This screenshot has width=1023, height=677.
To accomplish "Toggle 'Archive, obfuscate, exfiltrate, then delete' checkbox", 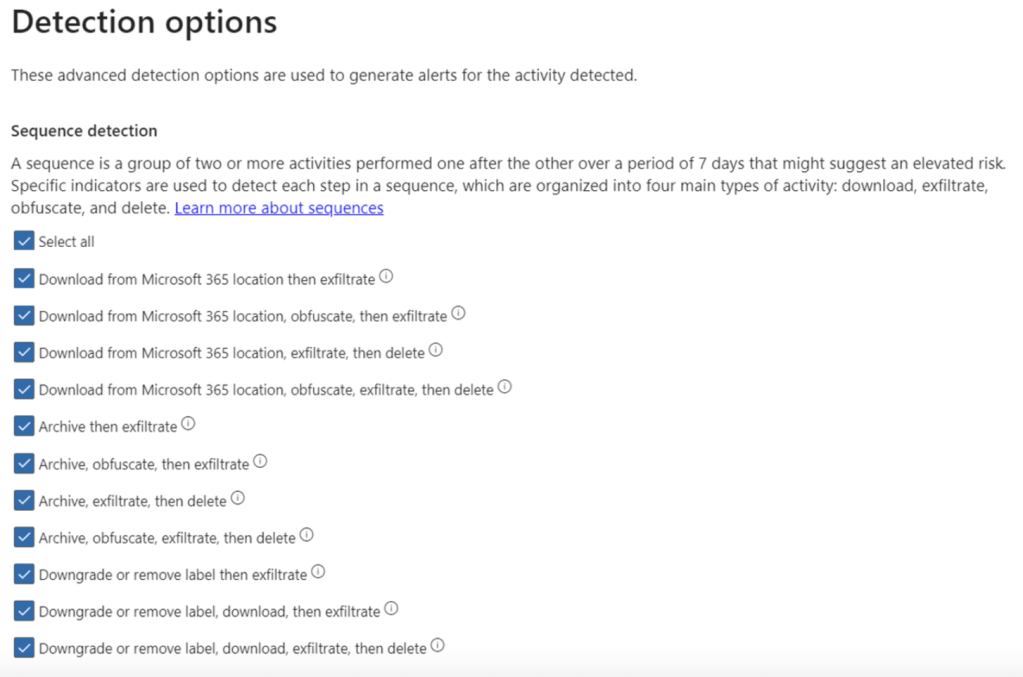I will 24,536.
